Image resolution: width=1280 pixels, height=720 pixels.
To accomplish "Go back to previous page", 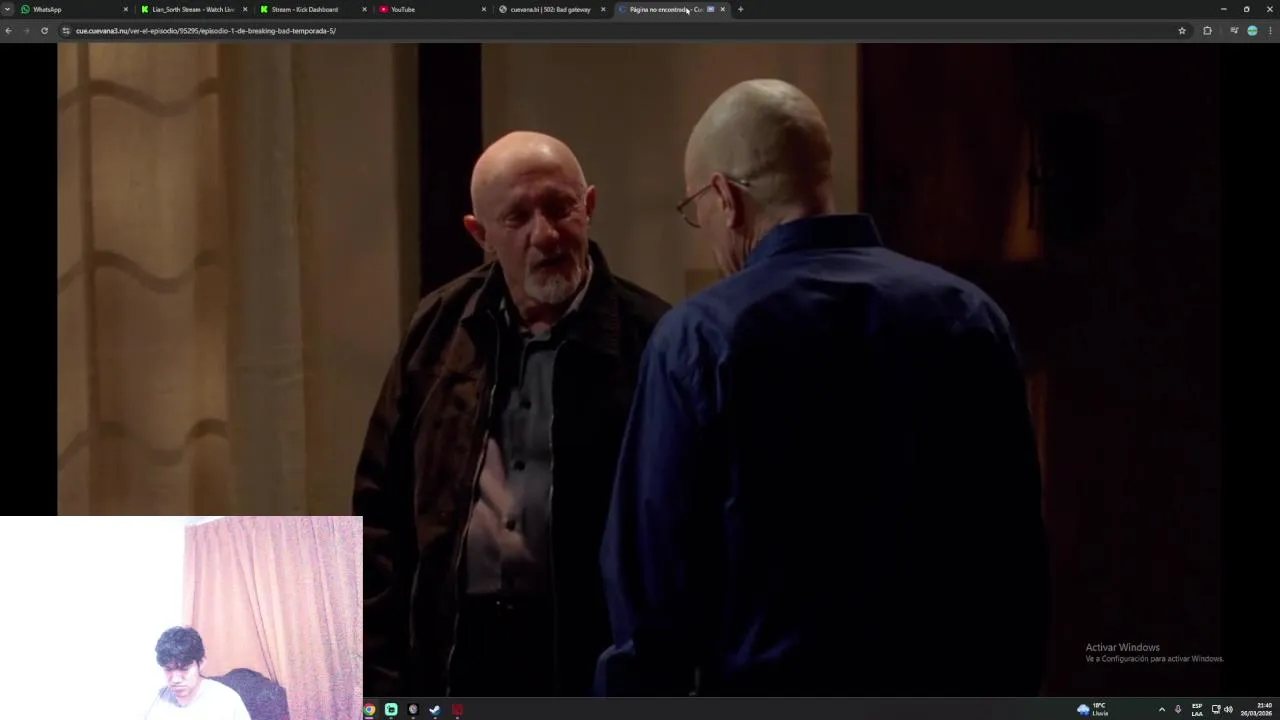I will point(8,31).
